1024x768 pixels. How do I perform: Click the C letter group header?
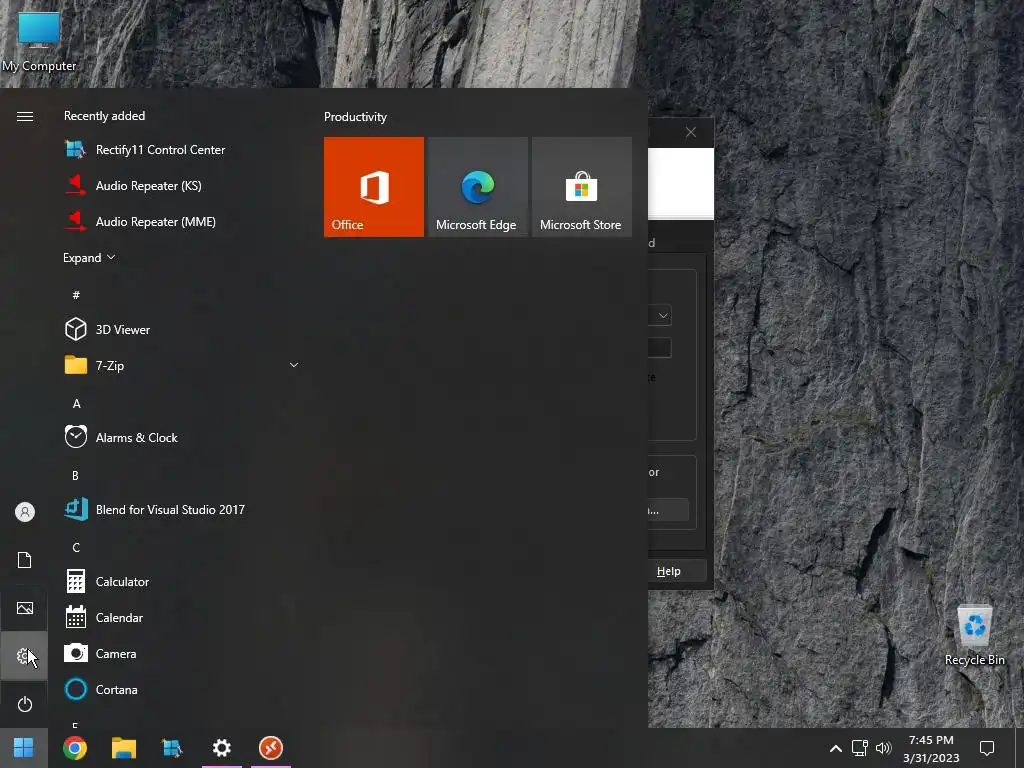point(76,547)
